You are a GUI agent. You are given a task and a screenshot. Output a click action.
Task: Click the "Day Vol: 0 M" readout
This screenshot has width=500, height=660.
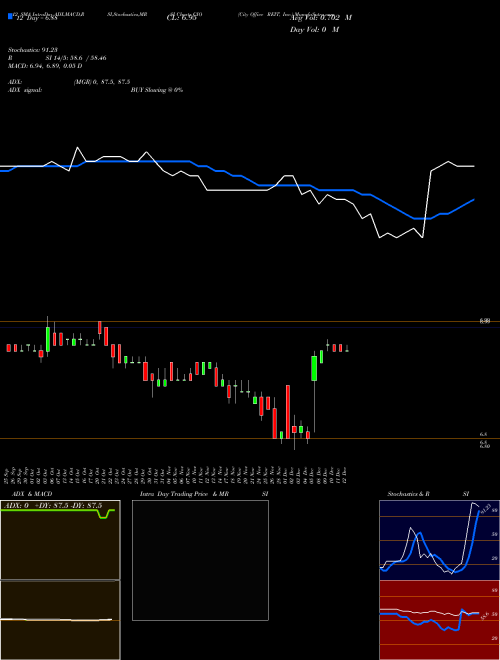point(314,30)
